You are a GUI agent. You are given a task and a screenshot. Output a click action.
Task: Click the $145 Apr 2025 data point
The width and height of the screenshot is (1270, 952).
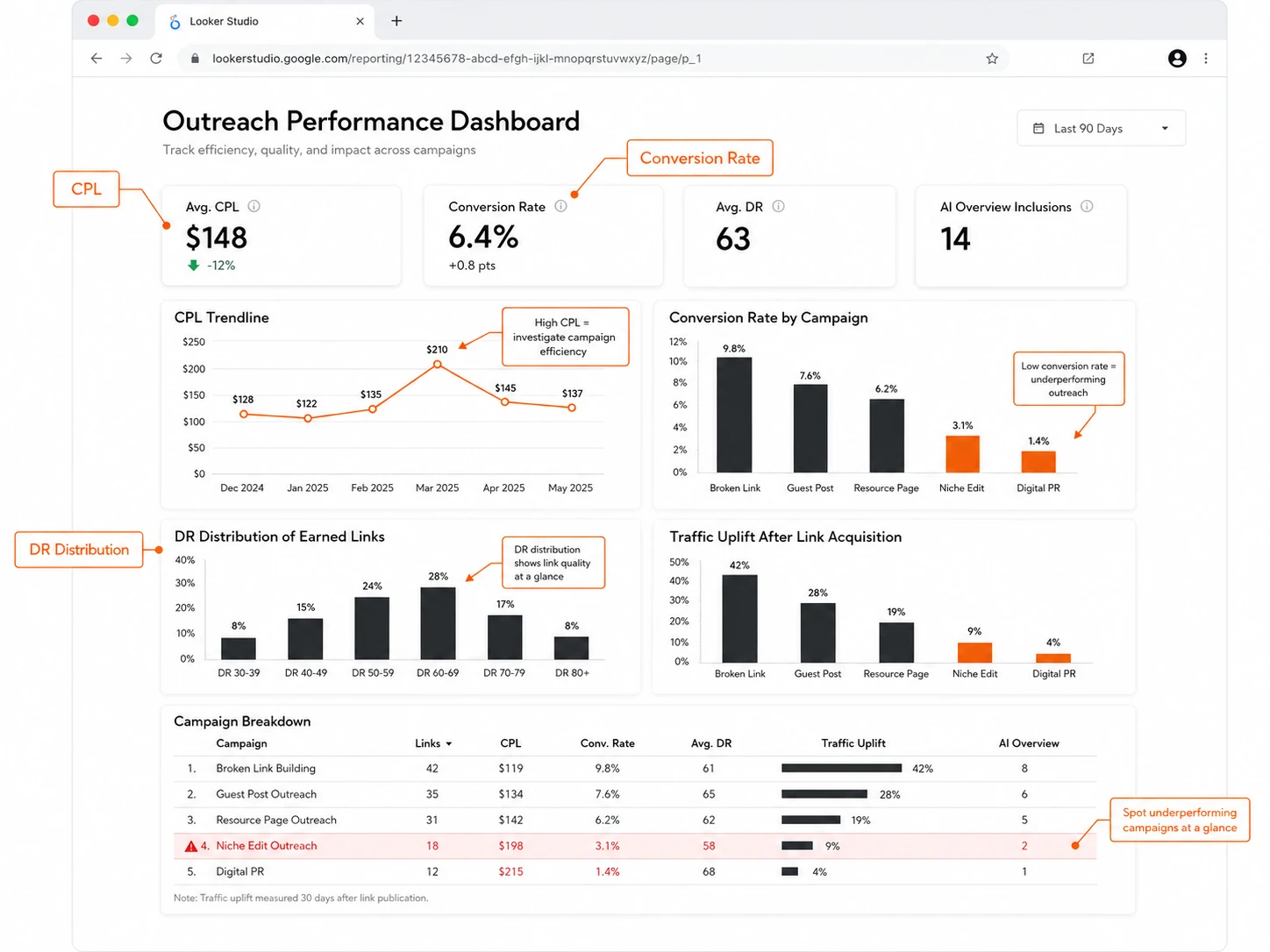(504, 402)
